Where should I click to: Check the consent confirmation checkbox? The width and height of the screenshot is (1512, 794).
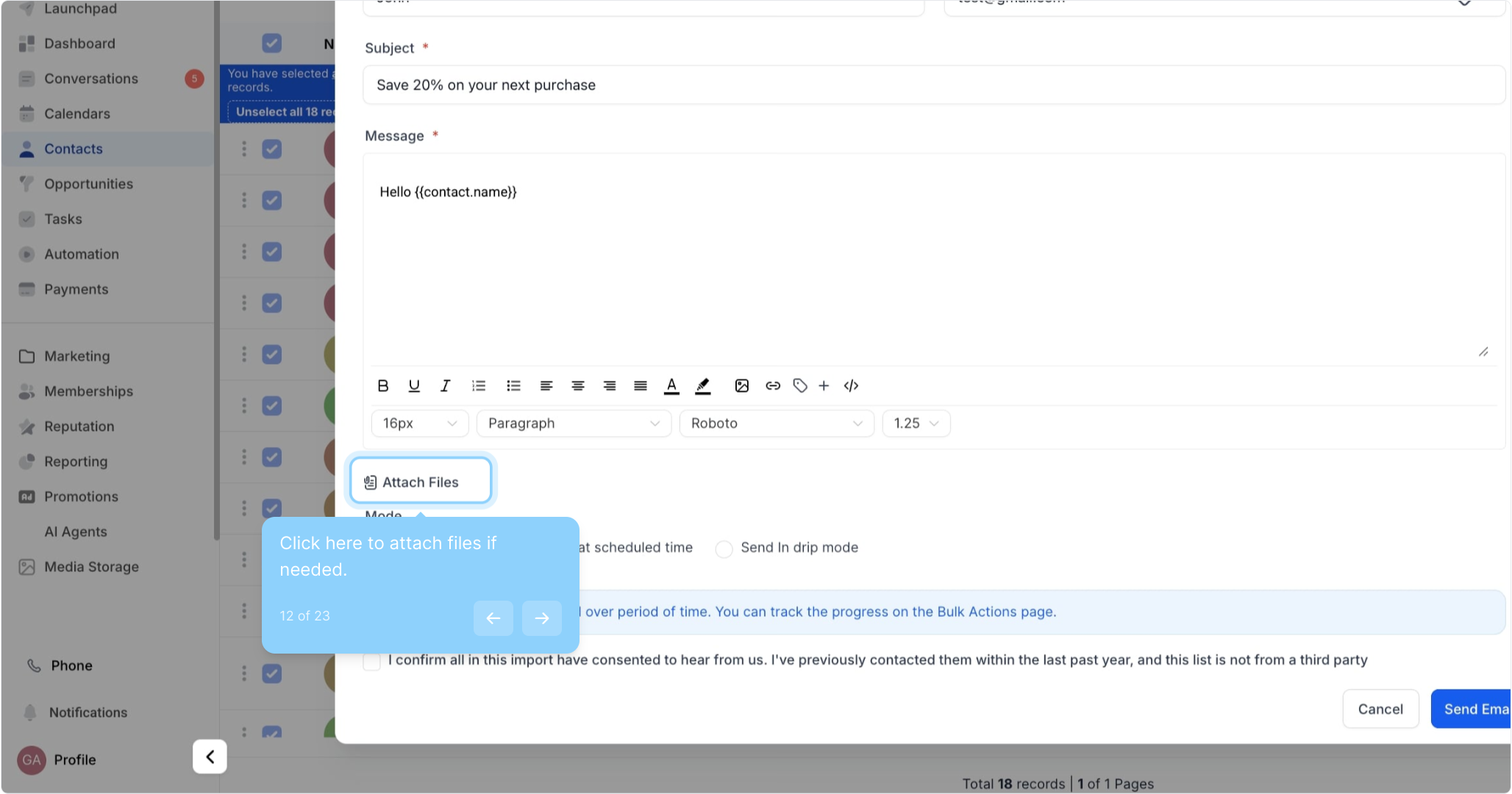point(372,661)
